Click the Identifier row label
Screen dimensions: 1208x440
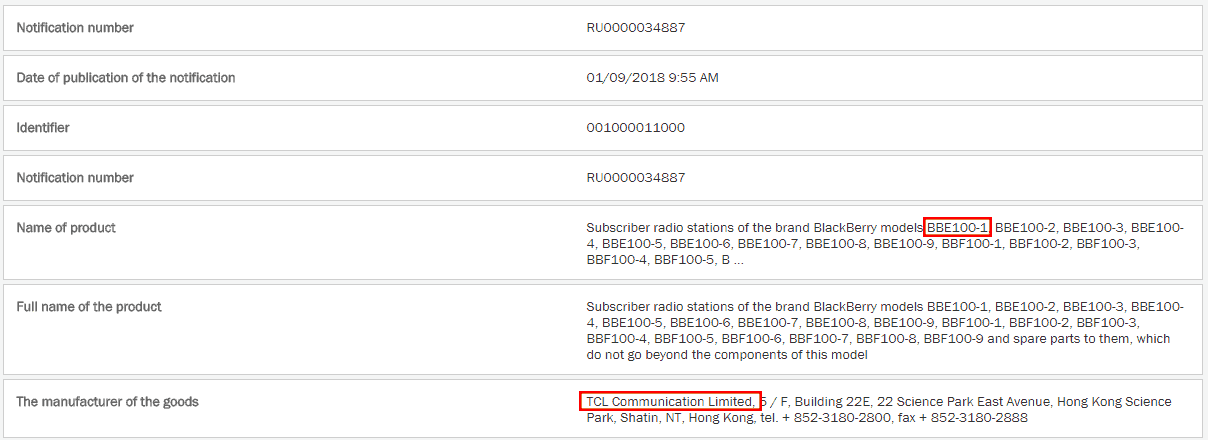pos(43,127)
